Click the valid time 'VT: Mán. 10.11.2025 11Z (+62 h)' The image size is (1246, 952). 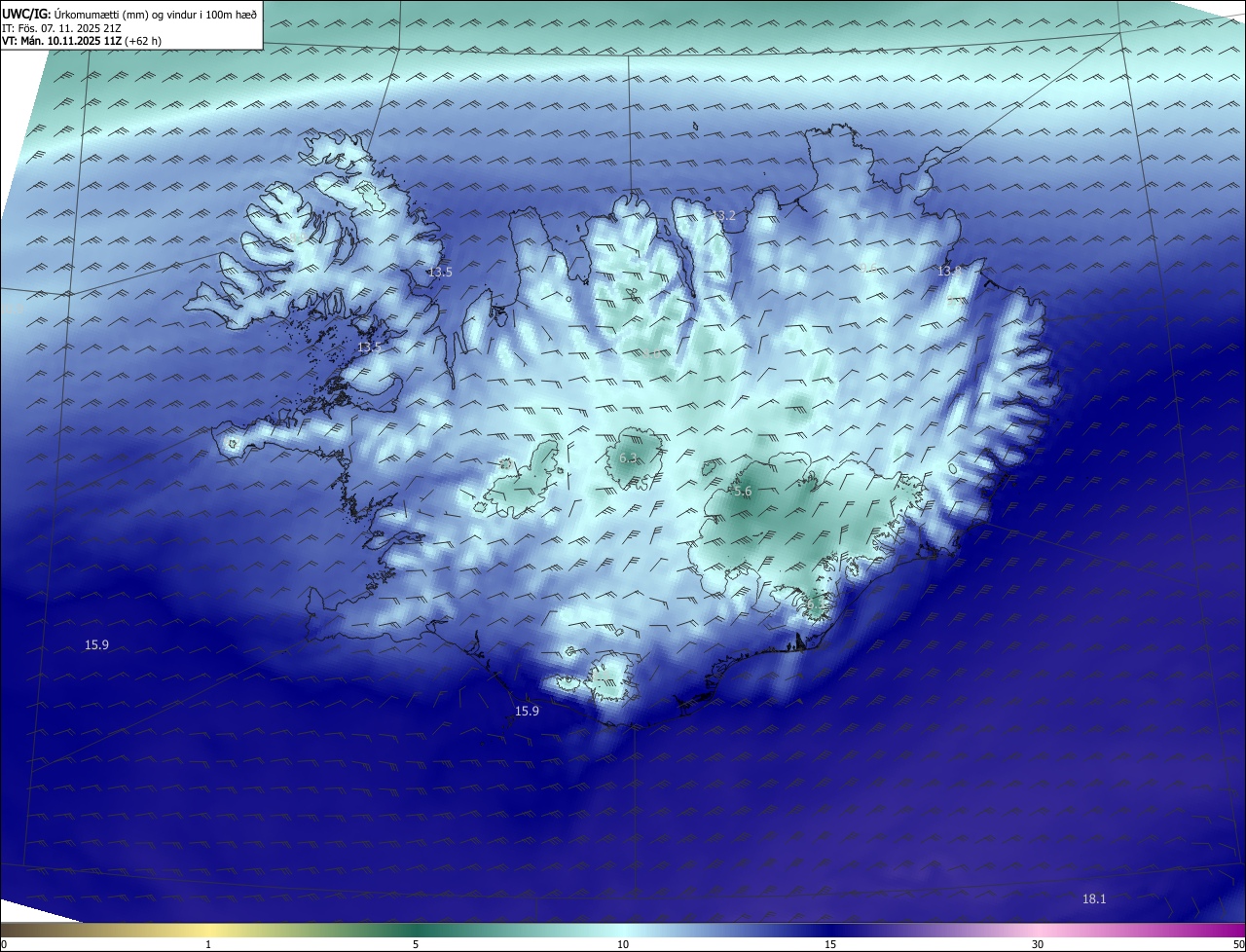click(82, 41)
